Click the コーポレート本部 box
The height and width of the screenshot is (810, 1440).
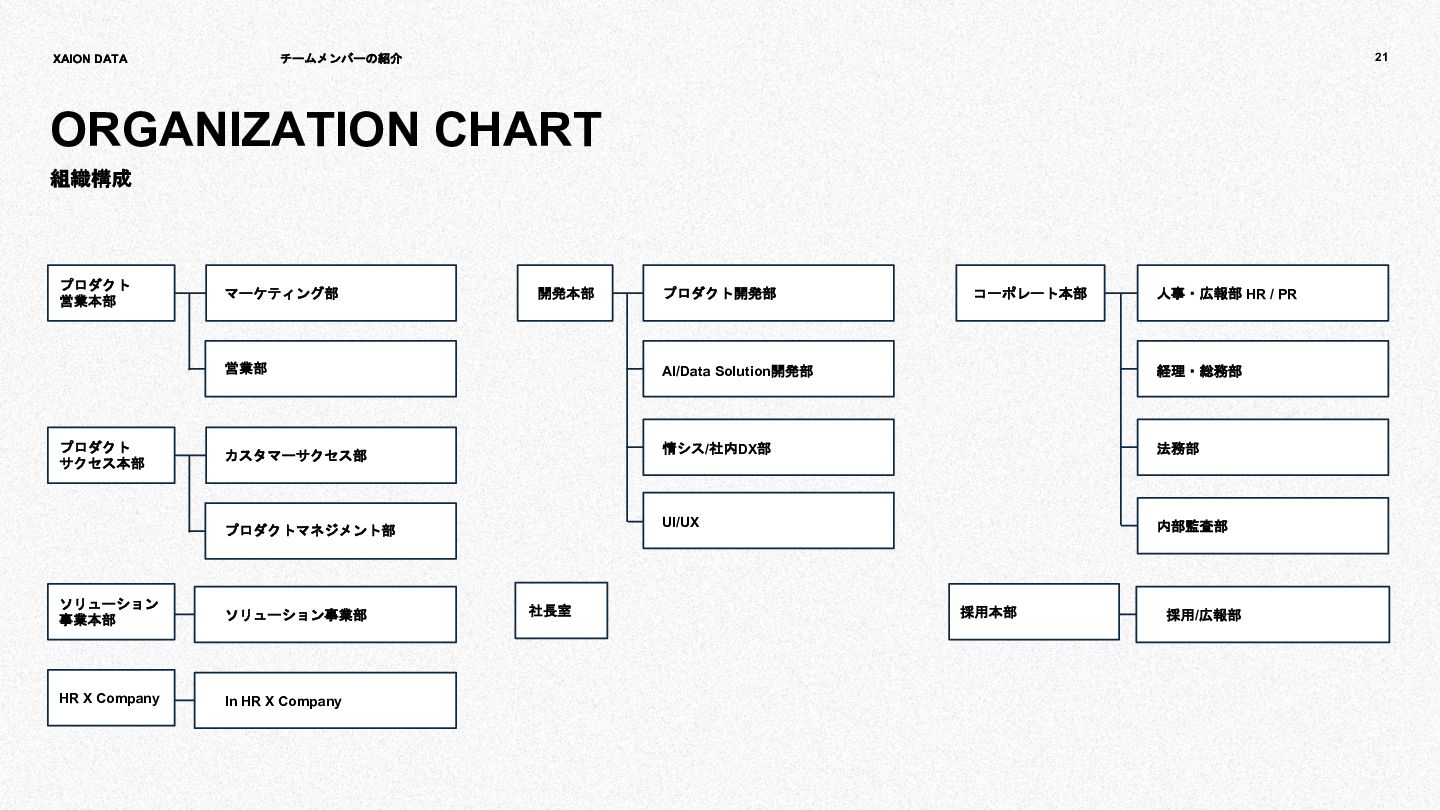(x=1030, y=293)
